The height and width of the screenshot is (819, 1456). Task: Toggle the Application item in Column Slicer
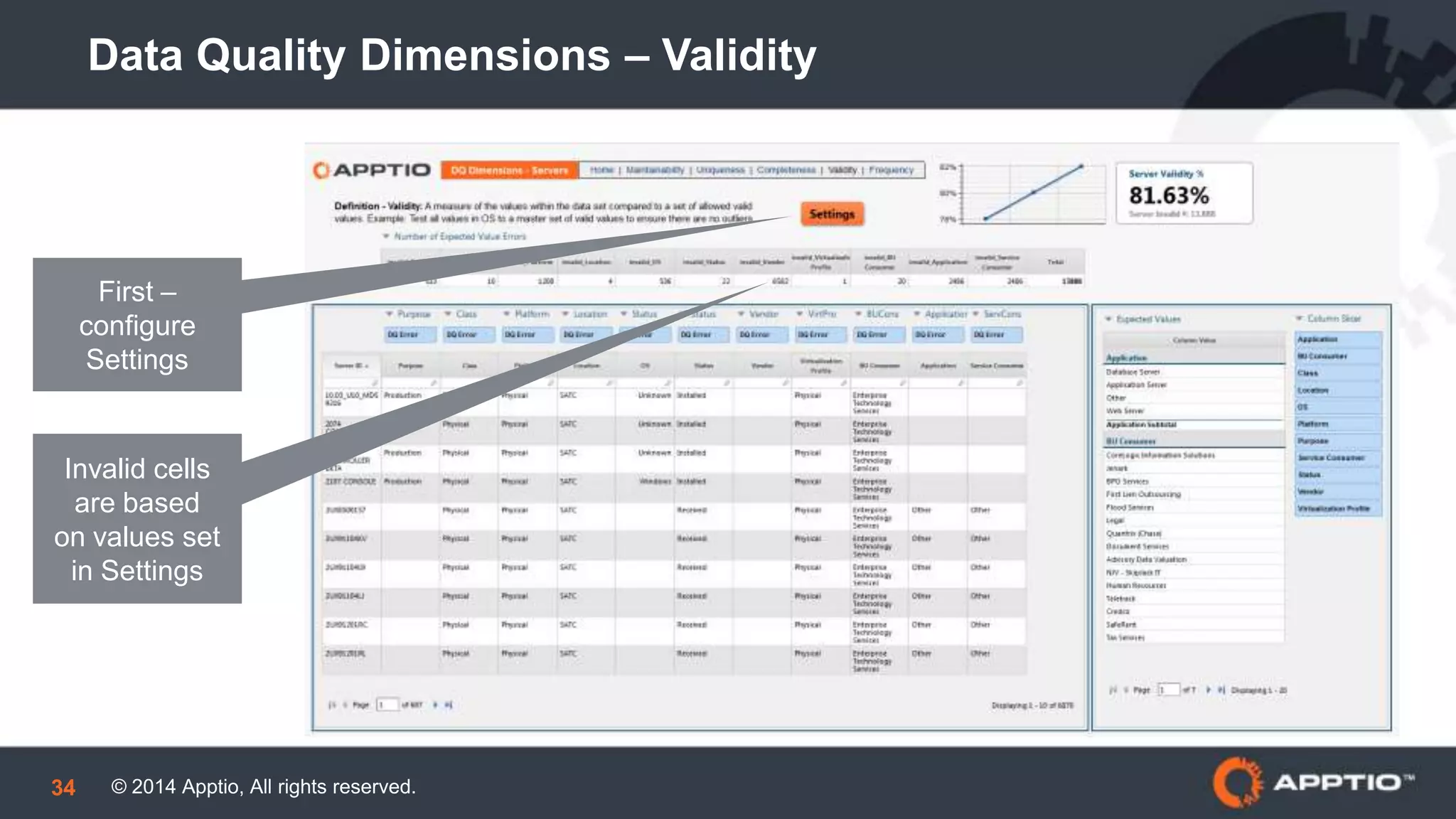pyautogui.click(x=1339, y=339)
